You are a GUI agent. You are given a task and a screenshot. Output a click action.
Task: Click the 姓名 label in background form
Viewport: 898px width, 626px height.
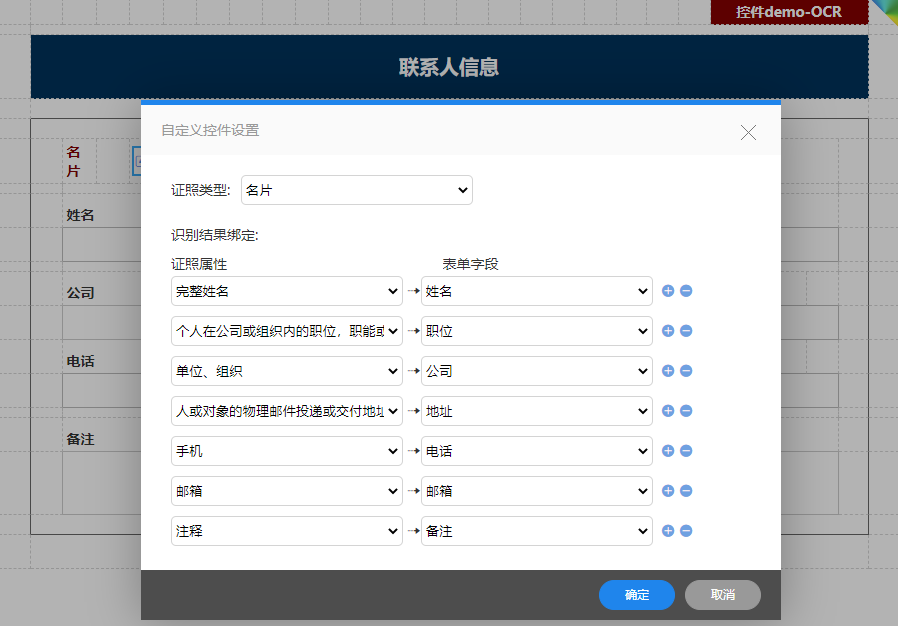[80, 215]
